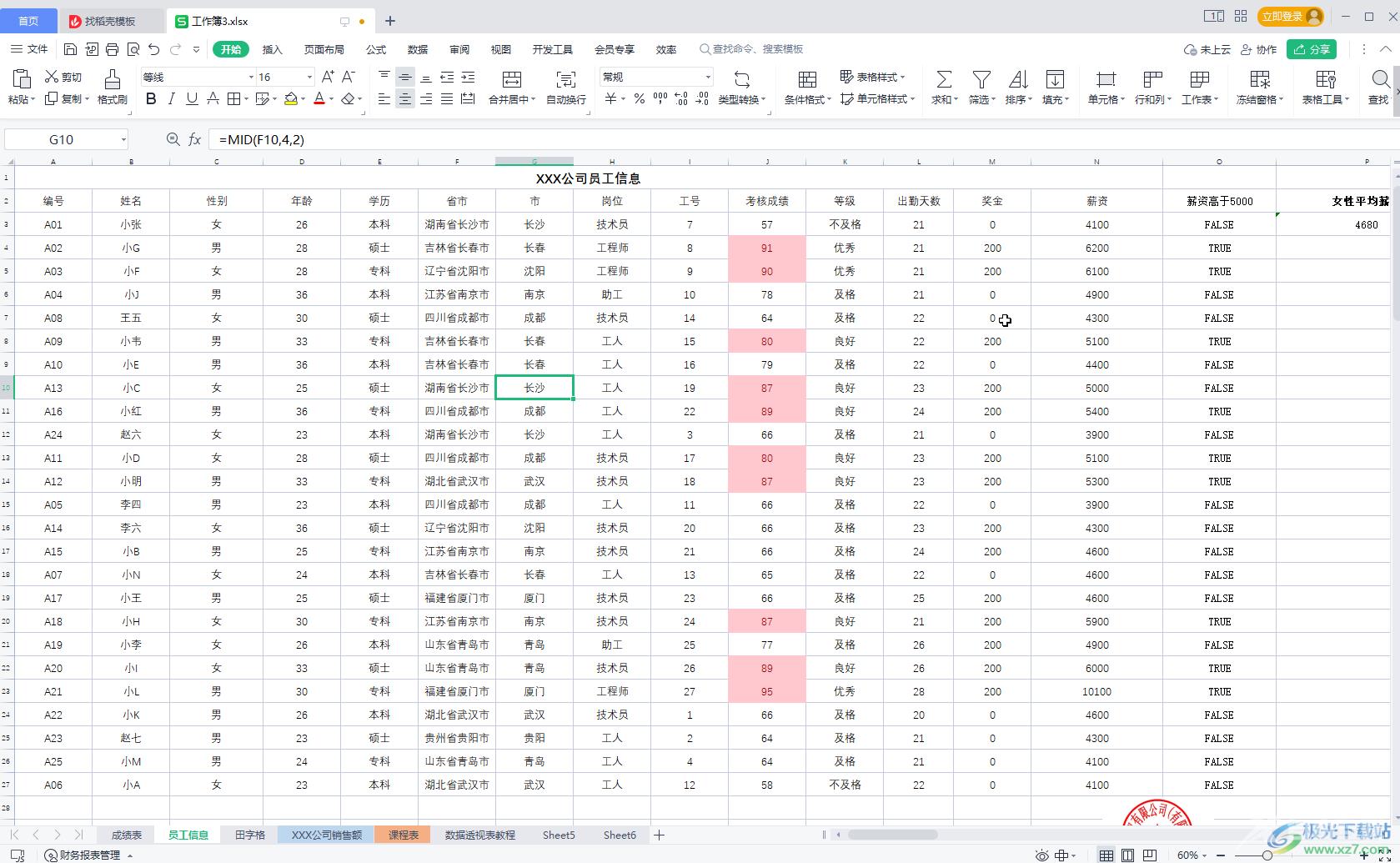
Task: Click the Share button
Action: (1312, 49)
